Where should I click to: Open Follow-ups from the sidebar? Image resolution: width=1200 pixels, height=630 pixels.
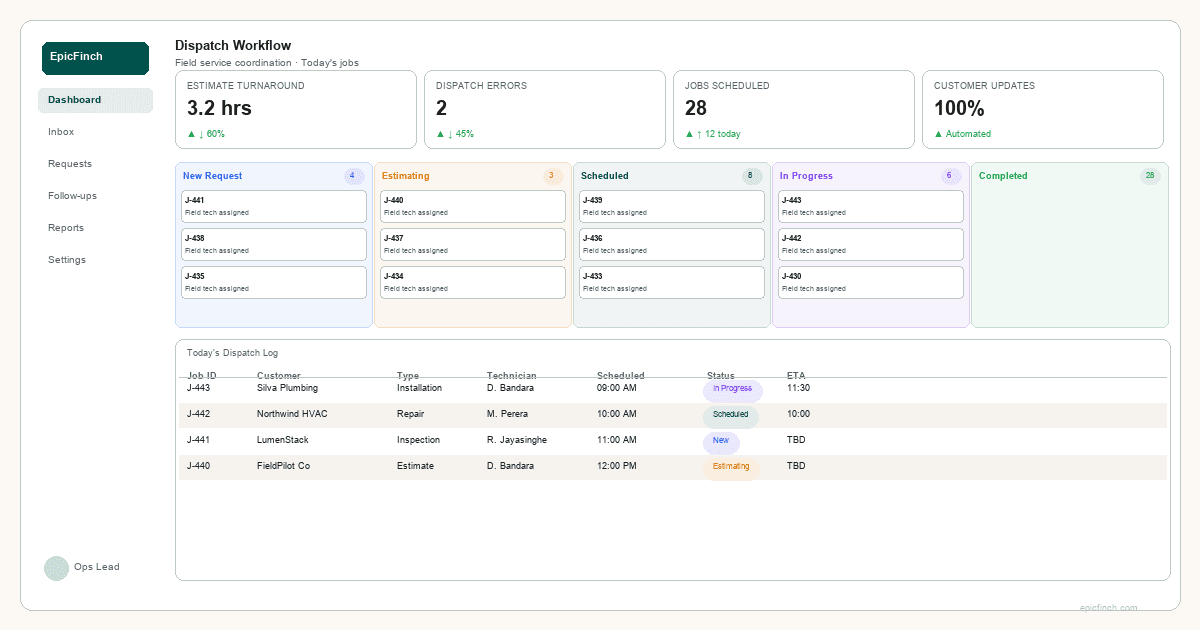(71, 195)
